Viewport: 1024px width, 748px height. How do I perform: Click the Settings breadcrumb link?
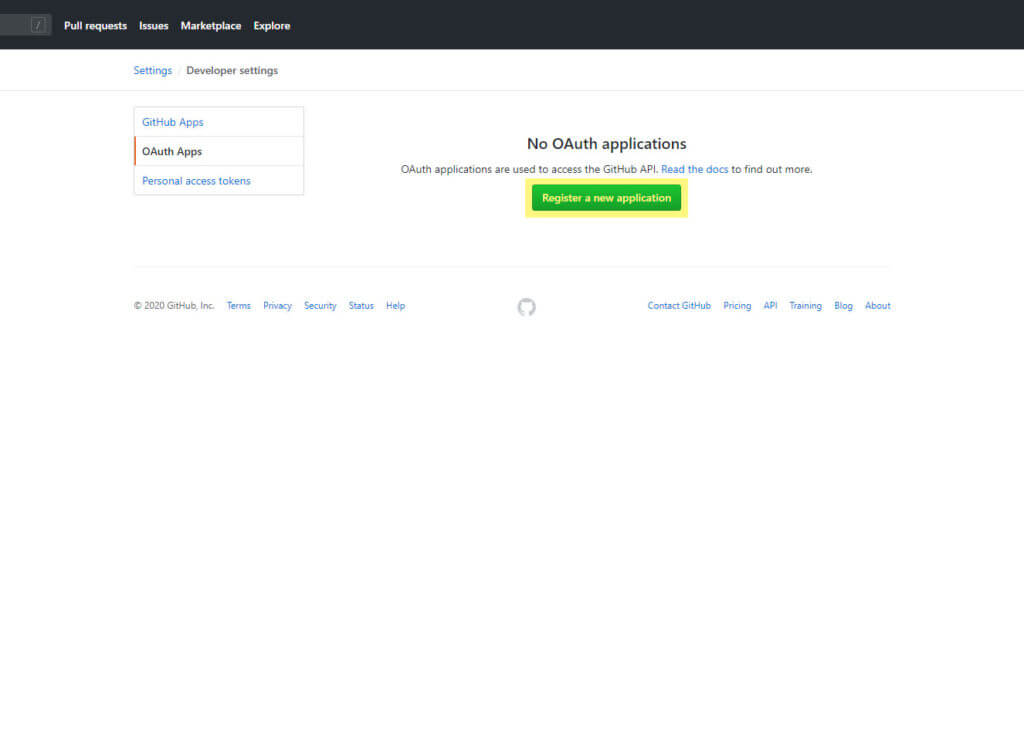(153, 71)
